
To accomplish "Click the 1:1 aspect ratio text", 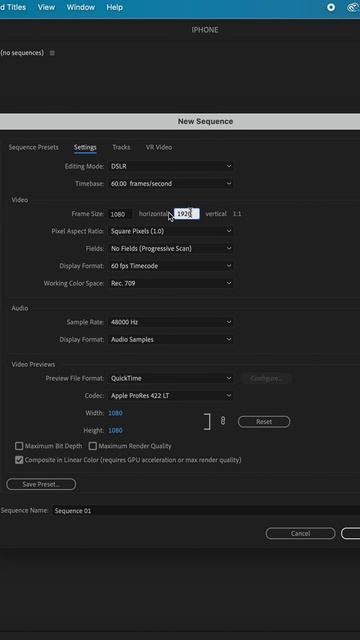I will (237, 214).
